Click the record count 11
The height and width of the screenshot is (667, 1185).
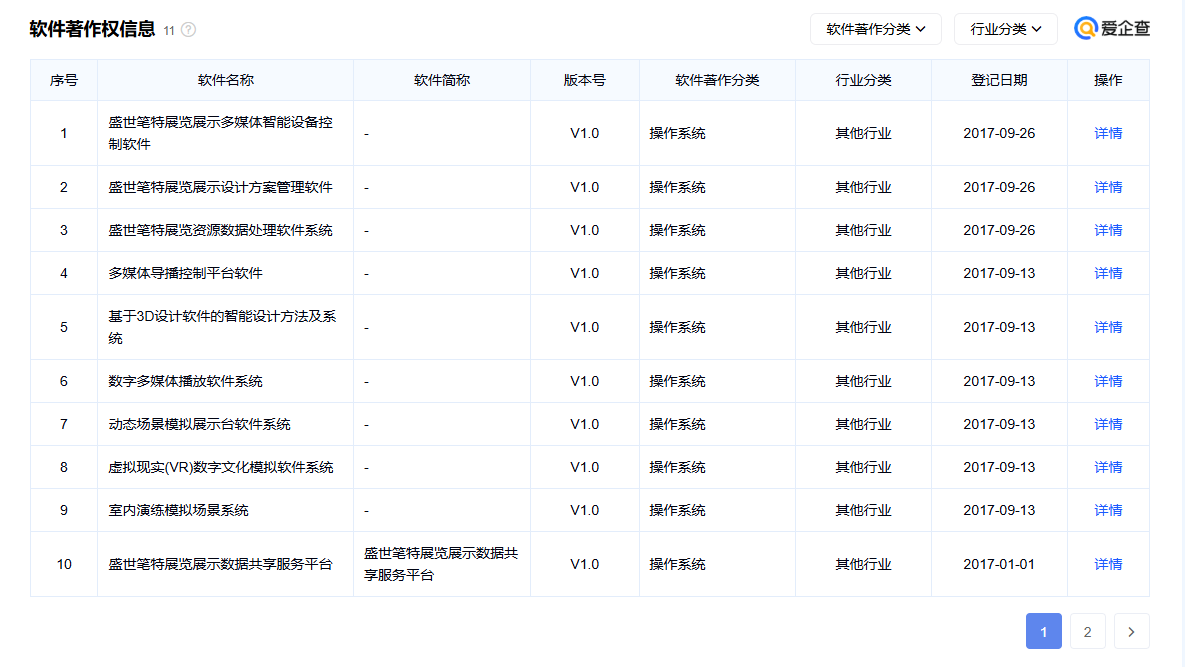(x=169, y=31)
